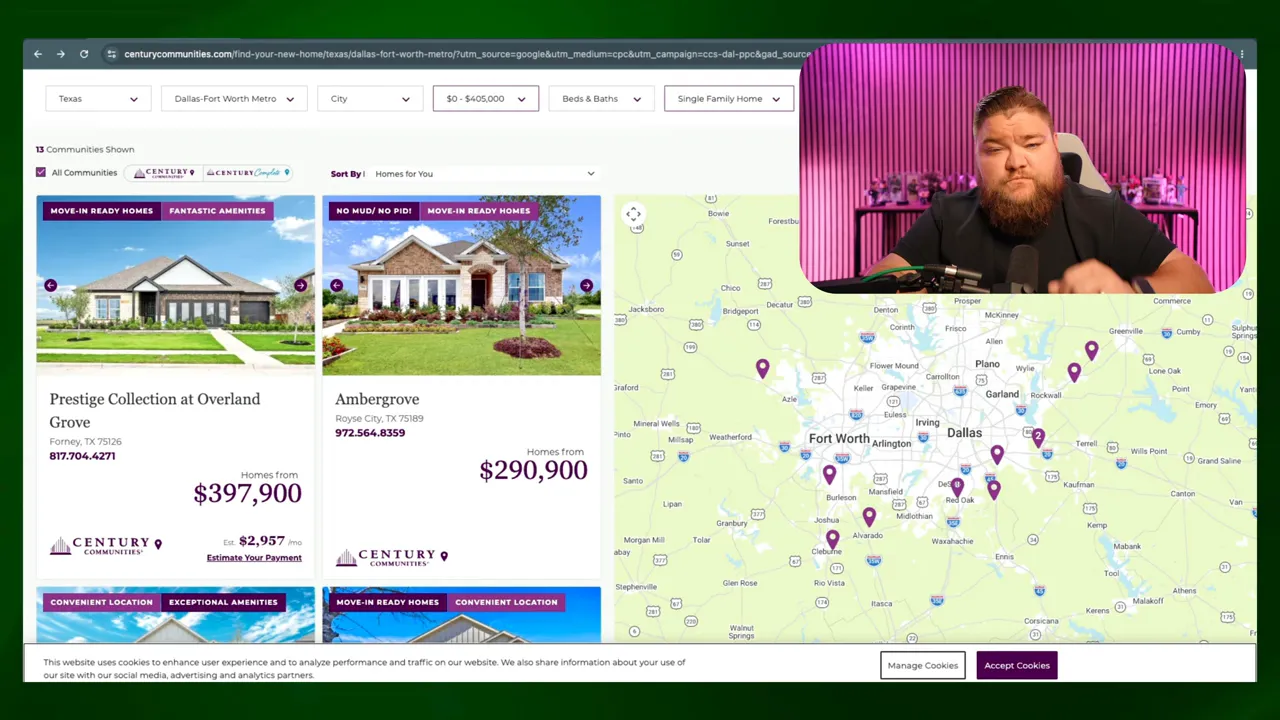The height and width of the screenshot is (720, 1280).
Task: Click Forney, TX 75126 address text
Action: tap(85, 441)
